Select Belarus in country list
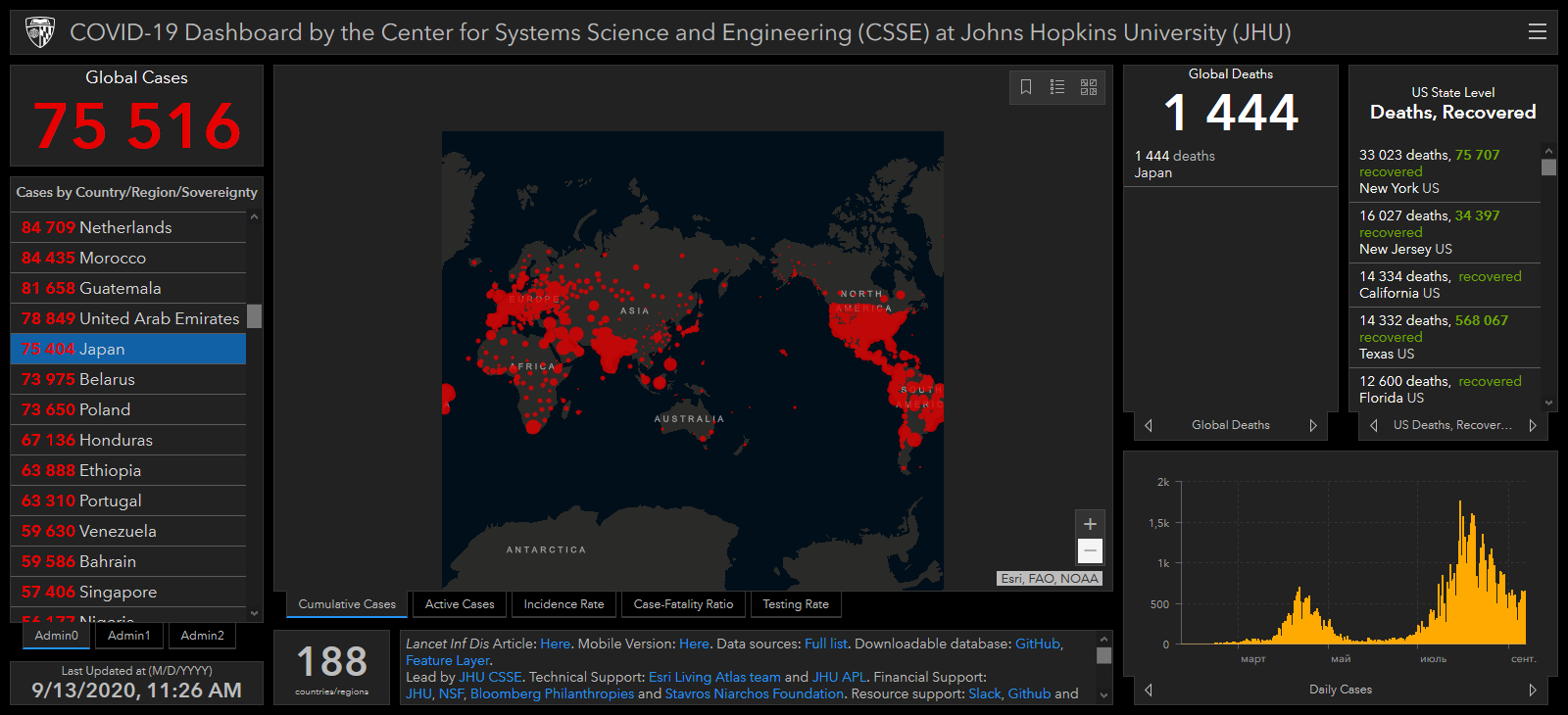 pos(128,379)
